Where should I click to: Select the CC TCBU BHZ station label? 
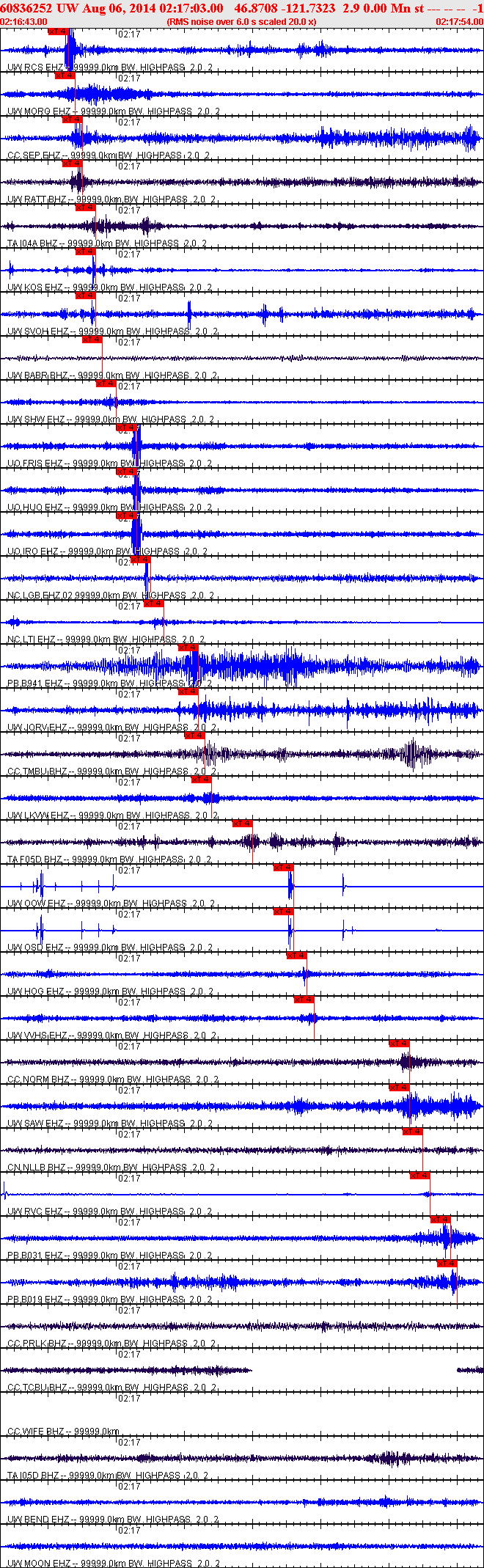click(37, 1388)
